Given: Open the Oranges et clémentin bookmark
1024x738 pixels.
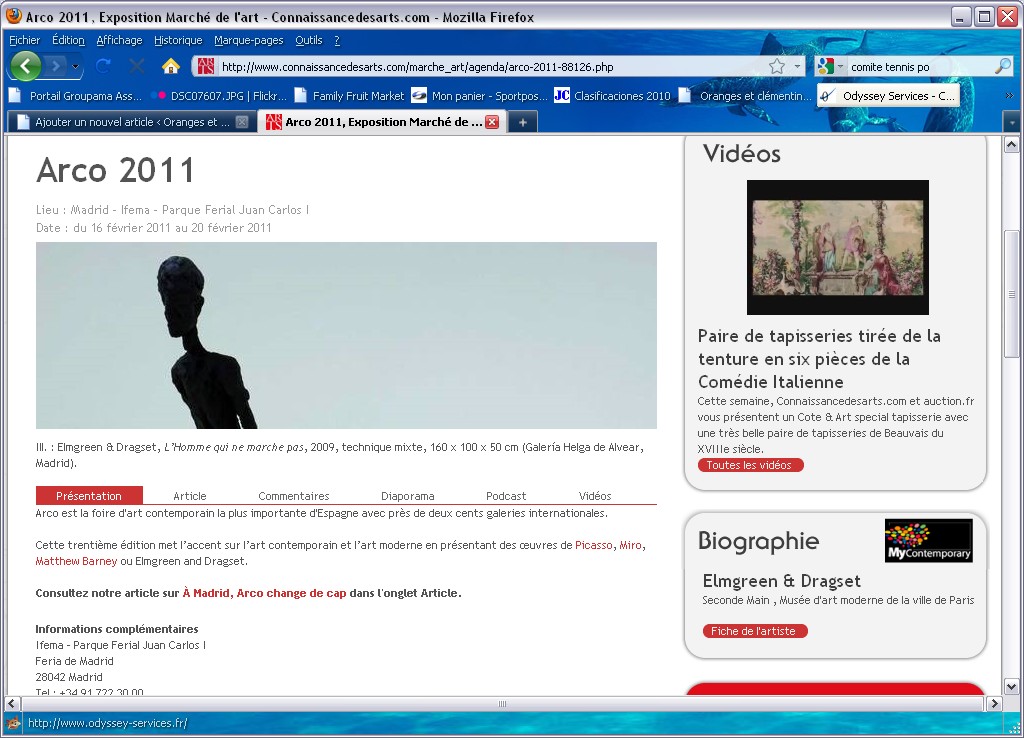Looking at the screenshot, I should (x=745, y=96).
